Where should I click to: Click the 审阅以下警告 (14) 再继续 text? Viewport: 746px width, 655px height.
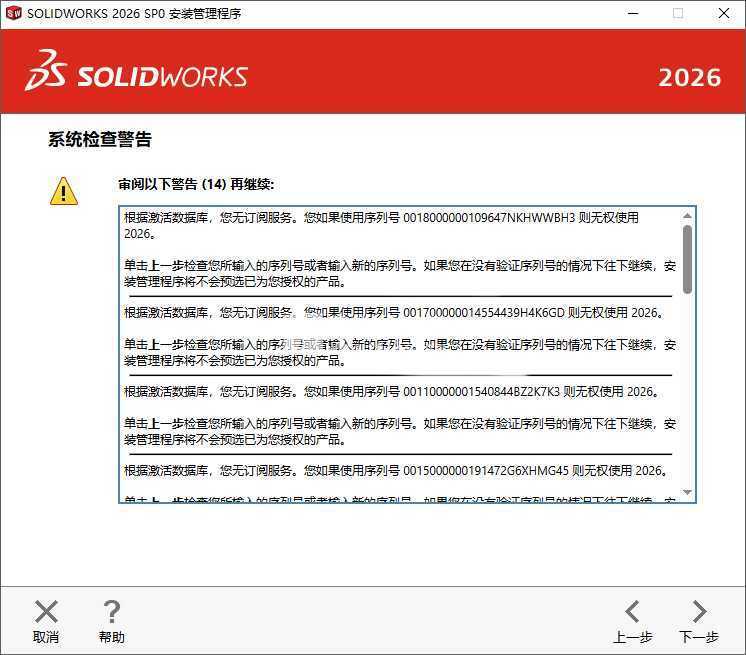(195, 184)
